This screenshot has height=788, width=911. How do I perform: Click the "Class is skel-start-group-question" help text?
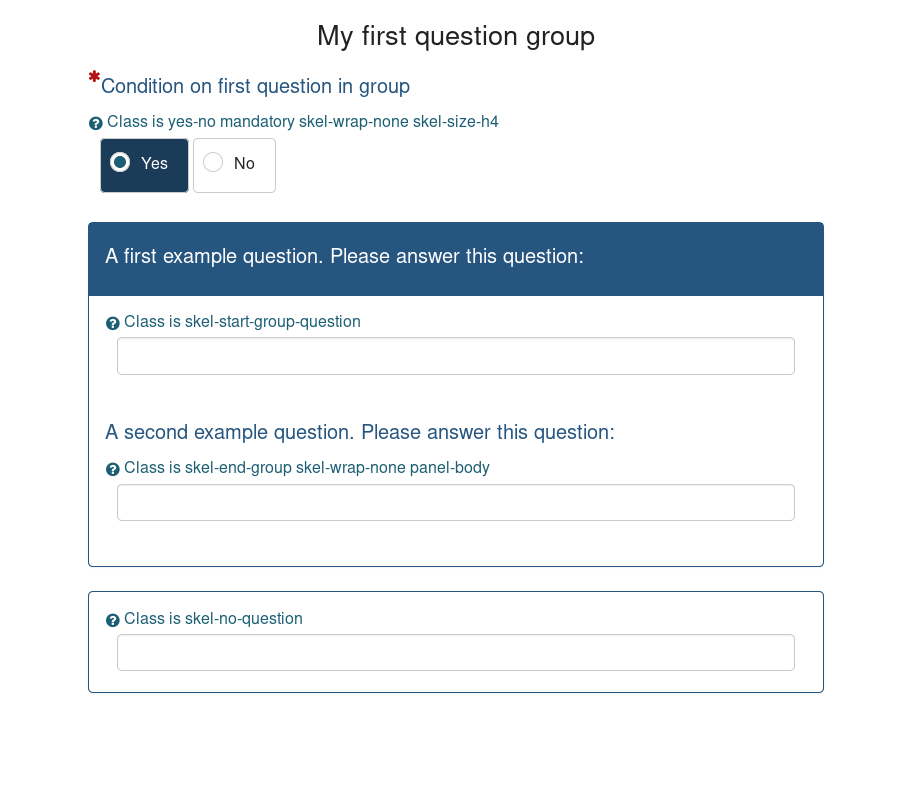coord(242,322)
